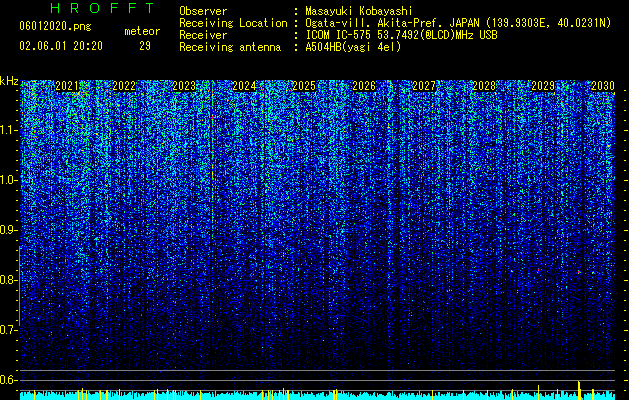Select receiver text ICOM IC-575 53.7492 MHz USB
The width and height of the screenshot is (629, 400).
coord(401,35)
